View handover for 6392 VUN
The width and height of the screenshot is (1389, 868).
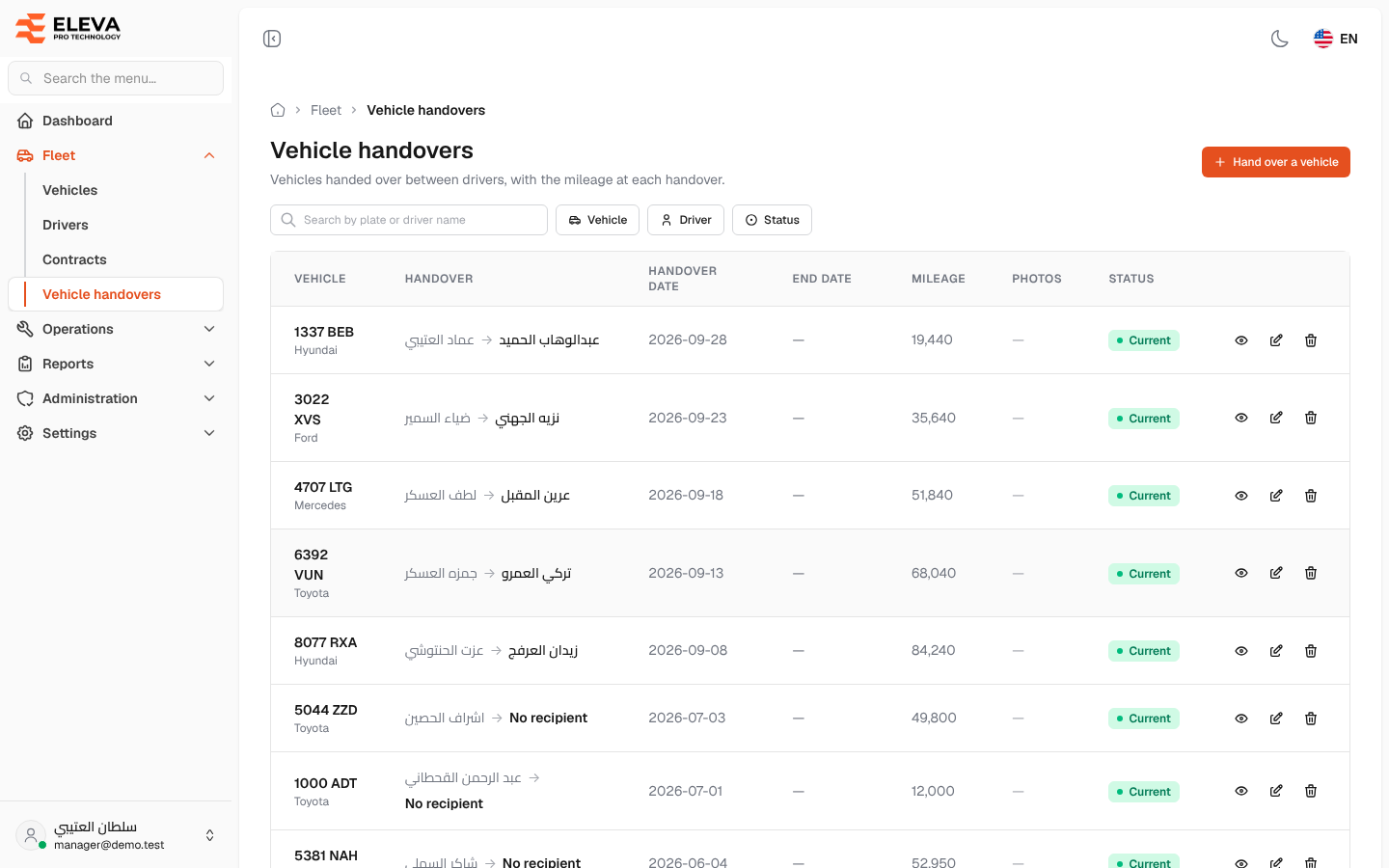point(1241,573)
